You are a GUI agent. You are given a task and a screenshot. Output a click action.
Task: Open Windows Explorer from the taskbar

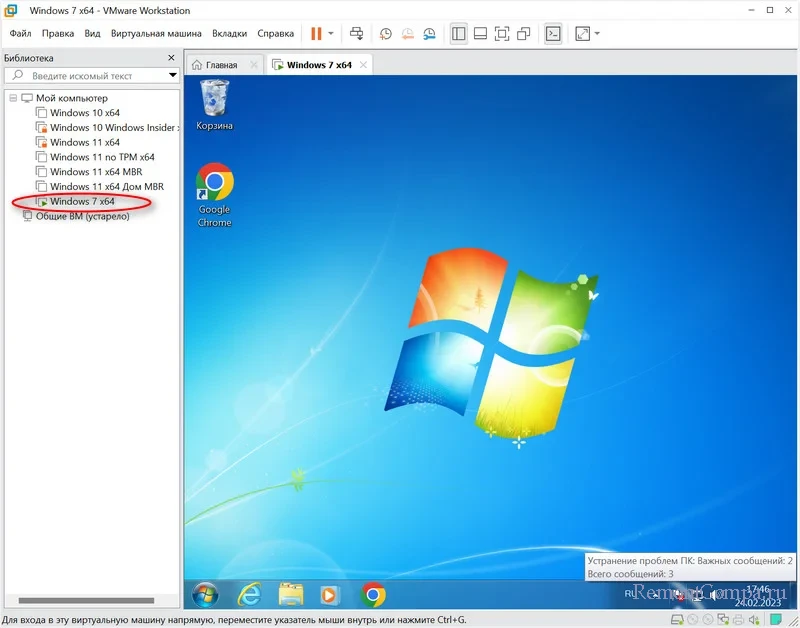(x=291, y=595)
